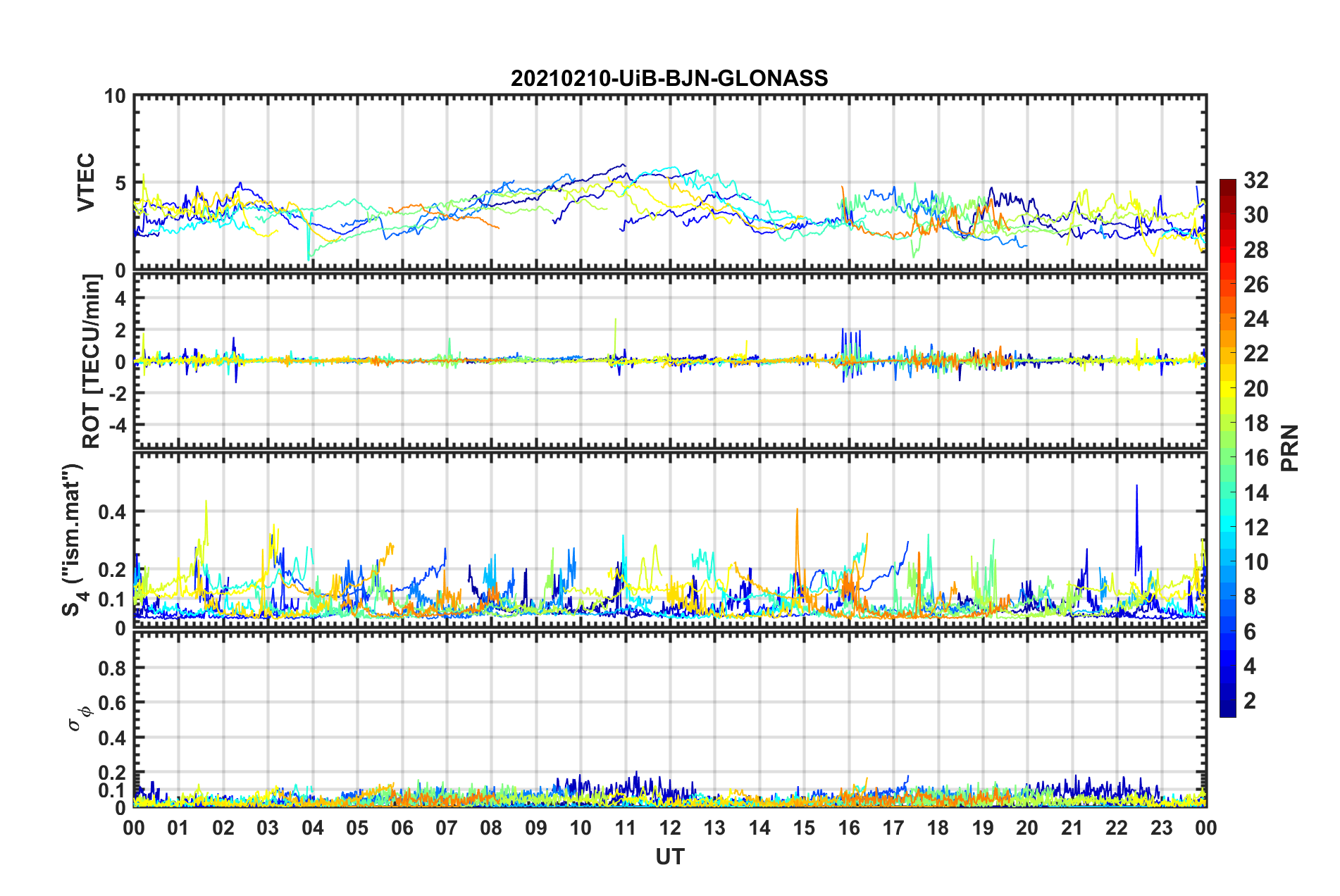Click the "08" tick on the UT axis
Image resolution: width=1340 pixels, height=896 pixels.
tap(492, 828)
